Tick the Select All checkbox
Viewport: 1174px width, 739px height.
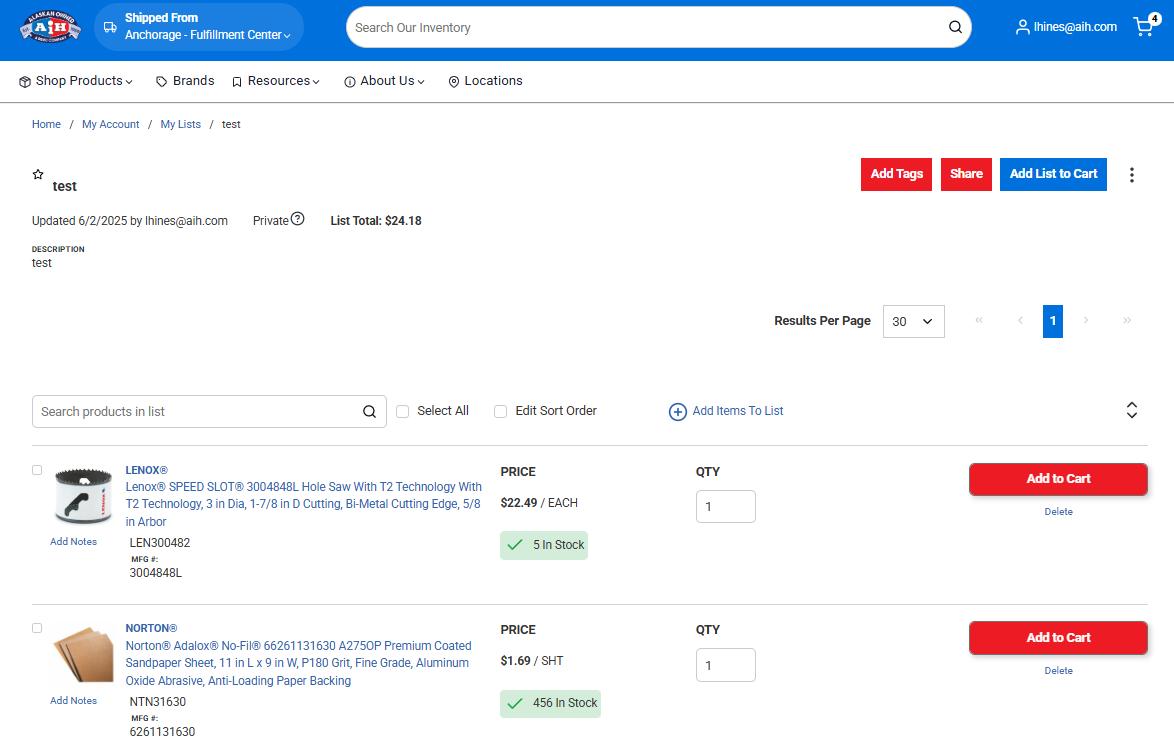click(x=402, y=411)
